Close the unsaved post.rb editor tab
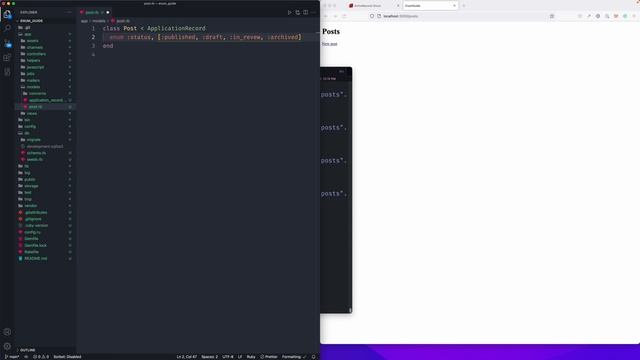The width and height of the screenshot is (640, 360). [108, 12]
